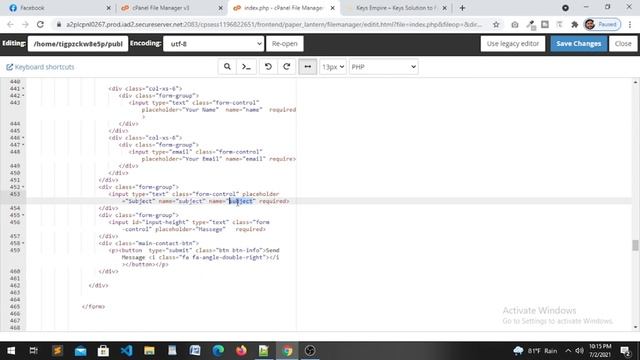
Task: Open Firefox from taskbar
Action: pos(241,351)
